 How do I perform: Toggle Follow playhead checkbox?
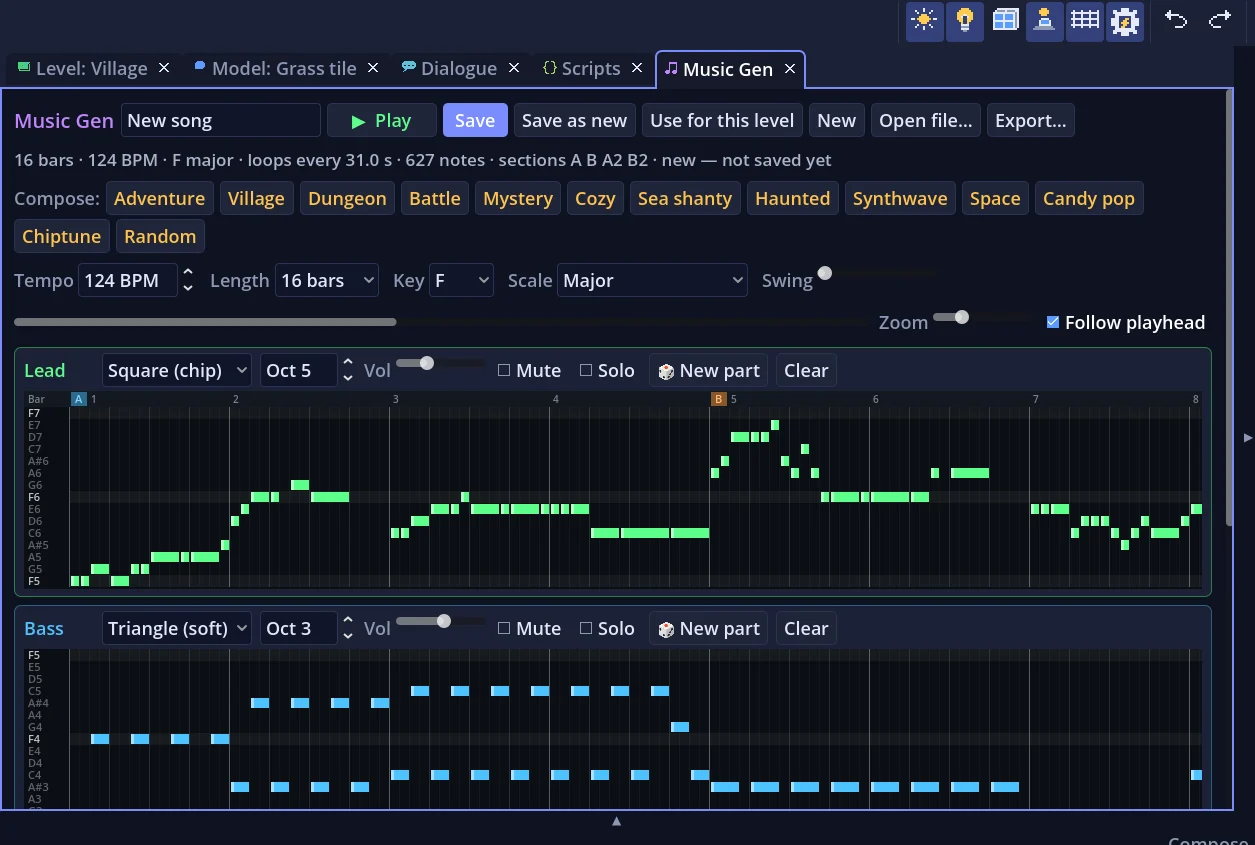1053,322
